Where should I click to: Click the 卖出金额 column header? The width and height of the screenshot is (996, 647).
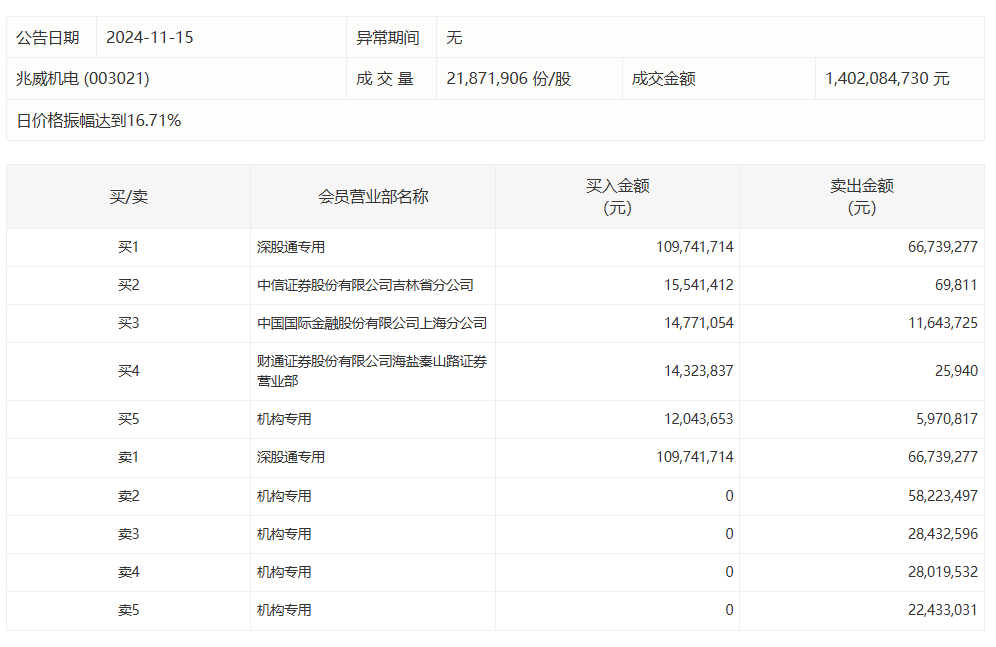click(862, 197)
